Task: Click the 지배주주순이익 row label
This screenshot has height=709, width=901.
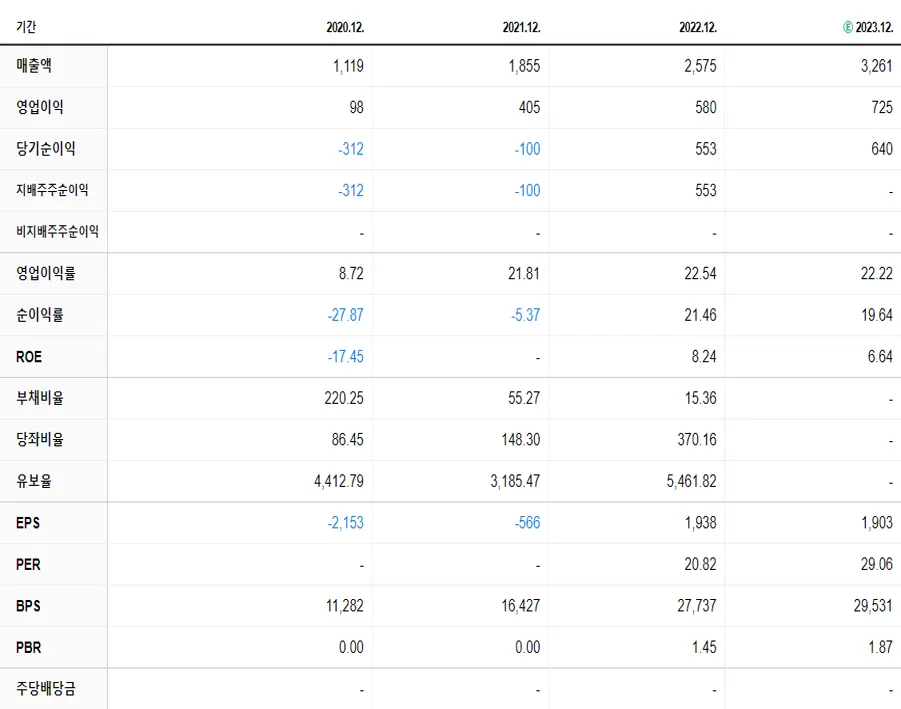Action: 52,190
